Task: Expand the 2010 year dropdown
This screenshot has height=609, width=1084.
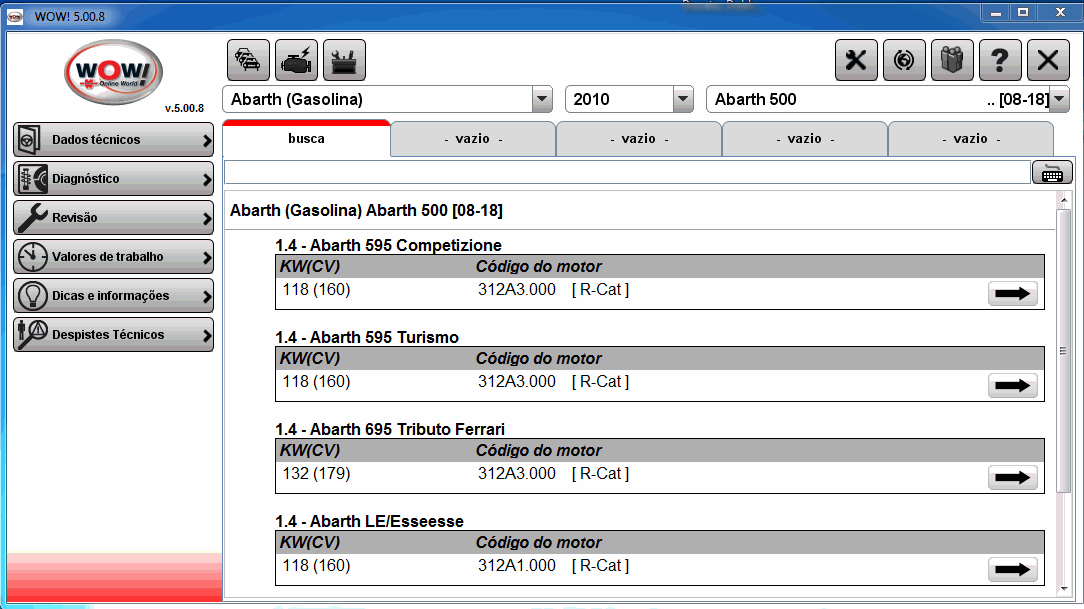Action: point(683,100)
